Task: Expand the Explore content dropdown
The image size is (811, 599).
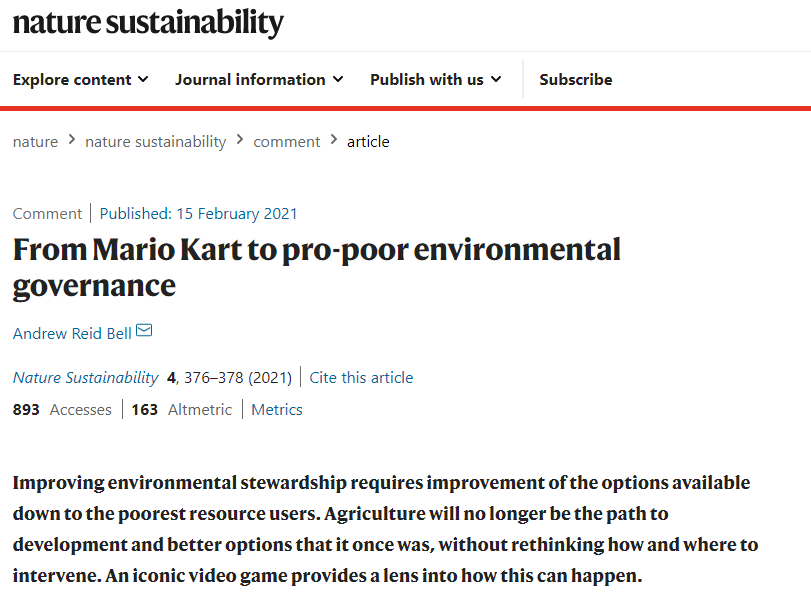Action: (81, 80)
